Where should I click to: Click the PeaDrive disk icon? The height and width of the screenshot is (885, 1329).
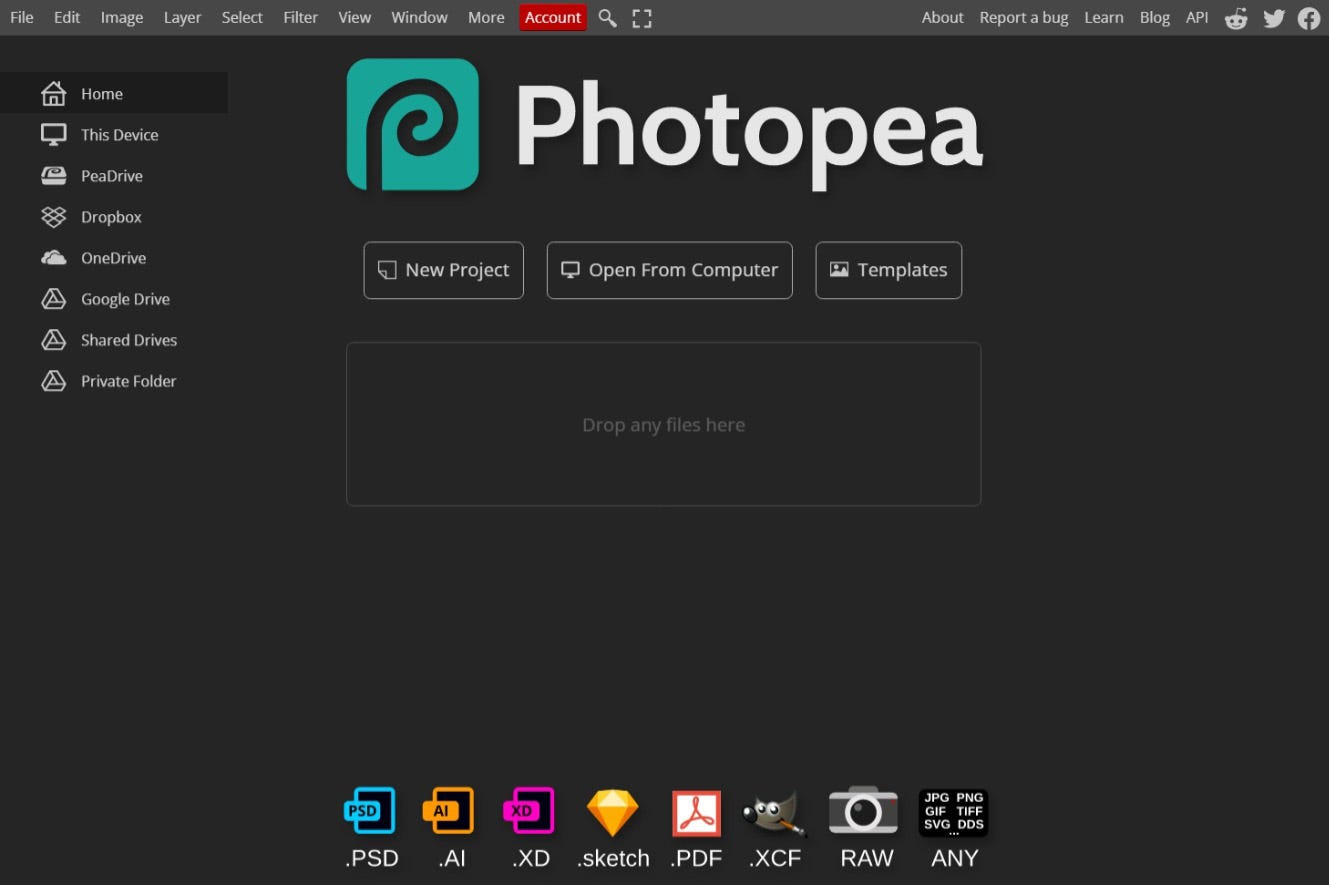[53, 176]
